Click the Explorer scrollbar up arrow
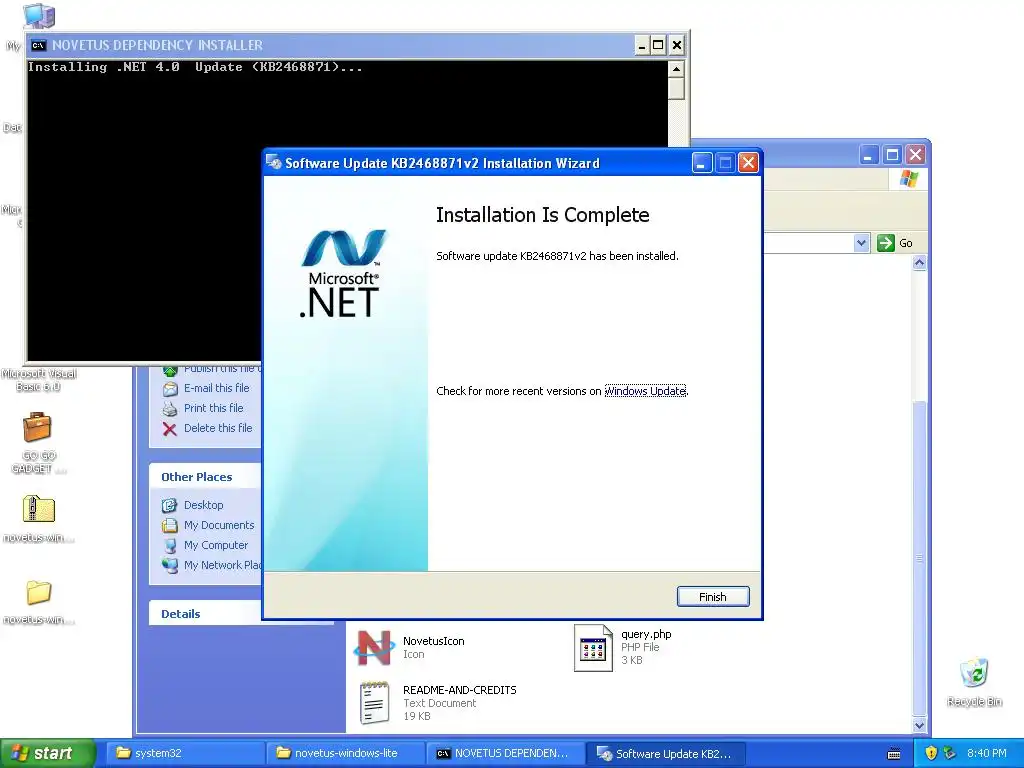The width and height of the screenshot is (1024, 768). [920, 263]
